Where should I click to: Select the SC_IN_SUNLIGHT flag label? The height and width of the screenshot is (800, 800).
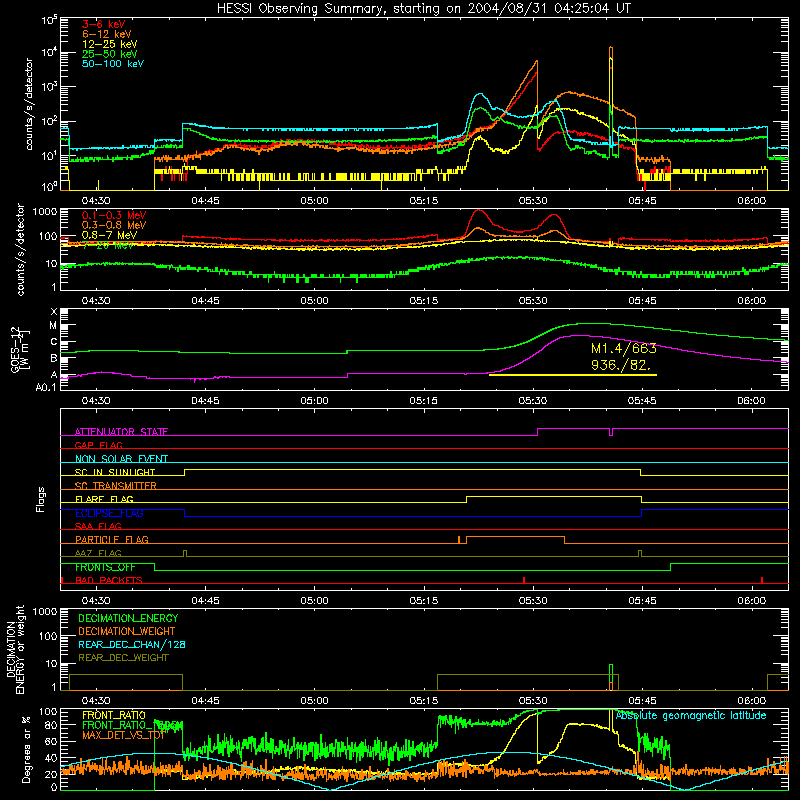[115, 472]
